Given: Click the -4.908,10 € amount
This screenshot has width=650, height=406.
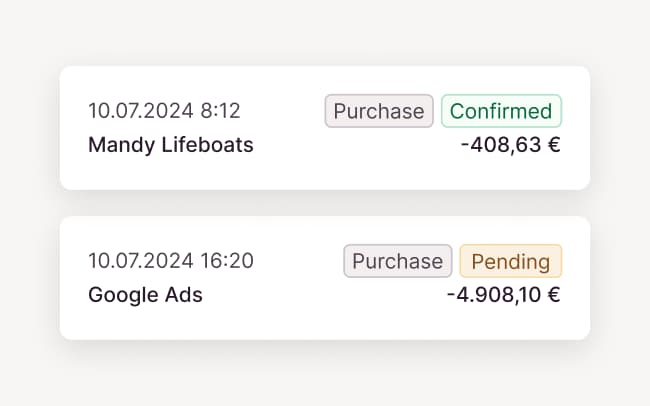Looking at the screenshot, I should 503,295.
